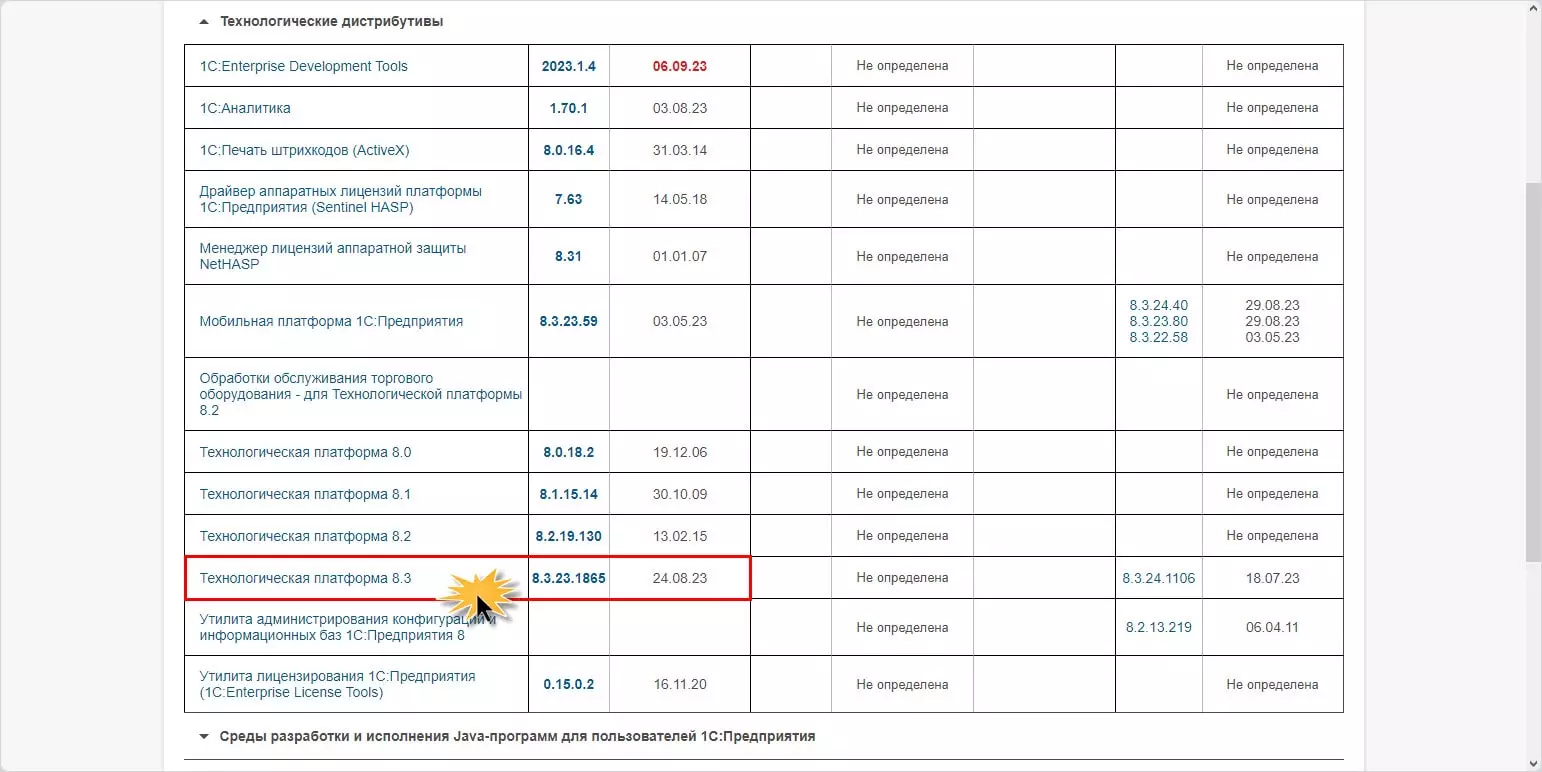Click date 03.05.23 beside version 8.3.22.58
Screen dimensions: 1542x772
1273,337
